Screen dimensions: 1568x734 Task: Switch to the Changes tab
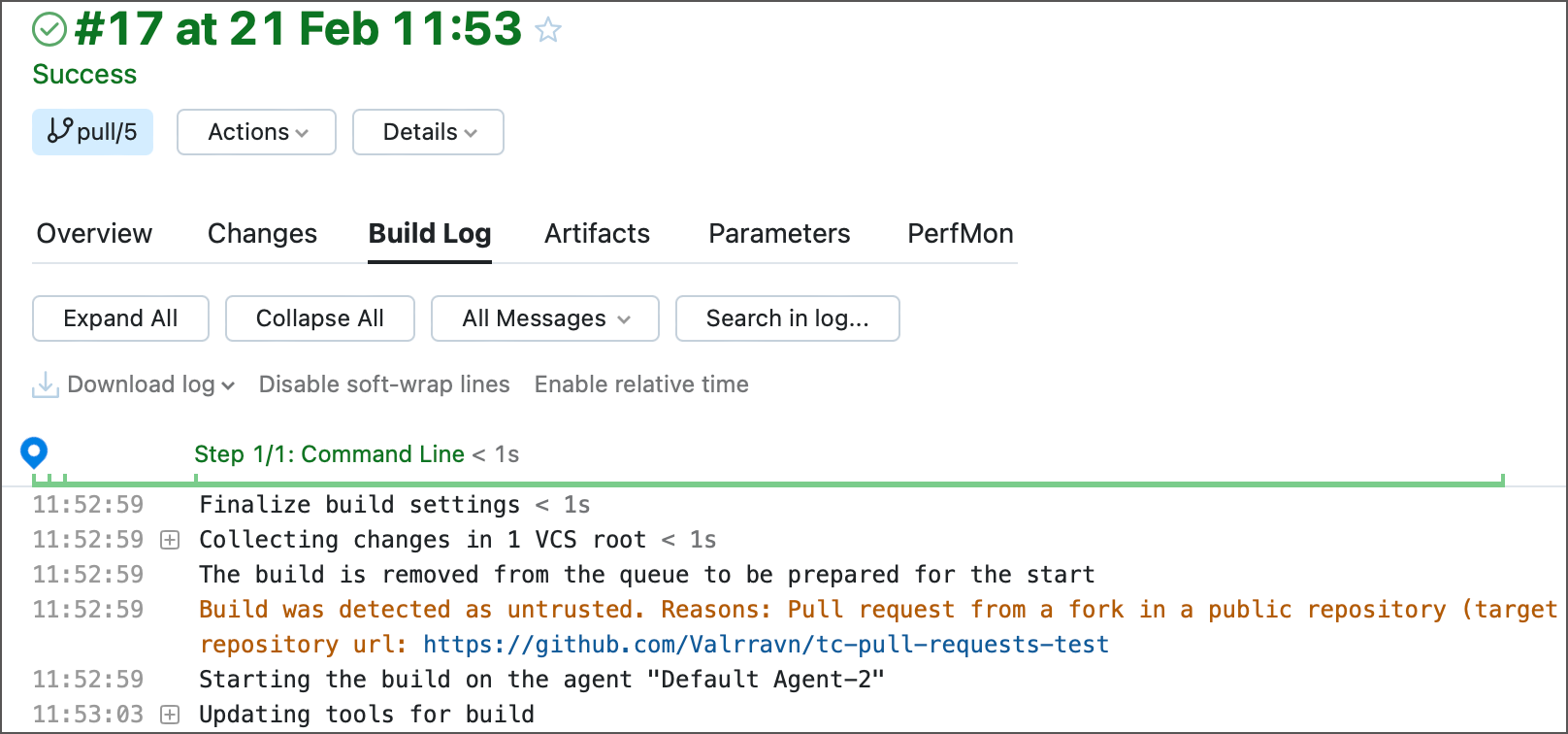pos(262,234)
